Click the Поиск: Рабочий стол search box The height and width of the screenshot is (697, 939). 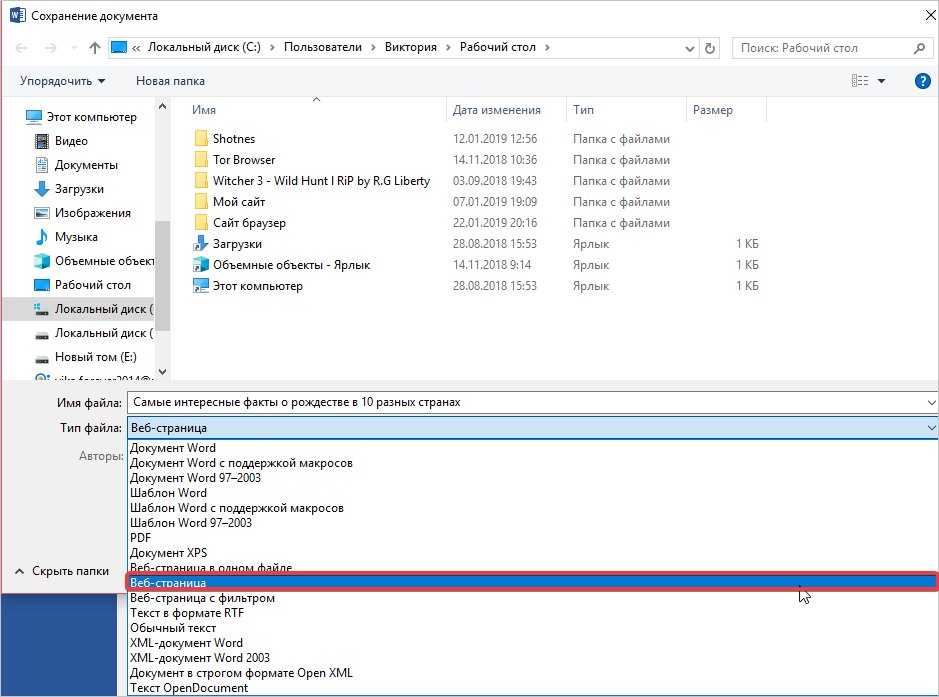820,48
